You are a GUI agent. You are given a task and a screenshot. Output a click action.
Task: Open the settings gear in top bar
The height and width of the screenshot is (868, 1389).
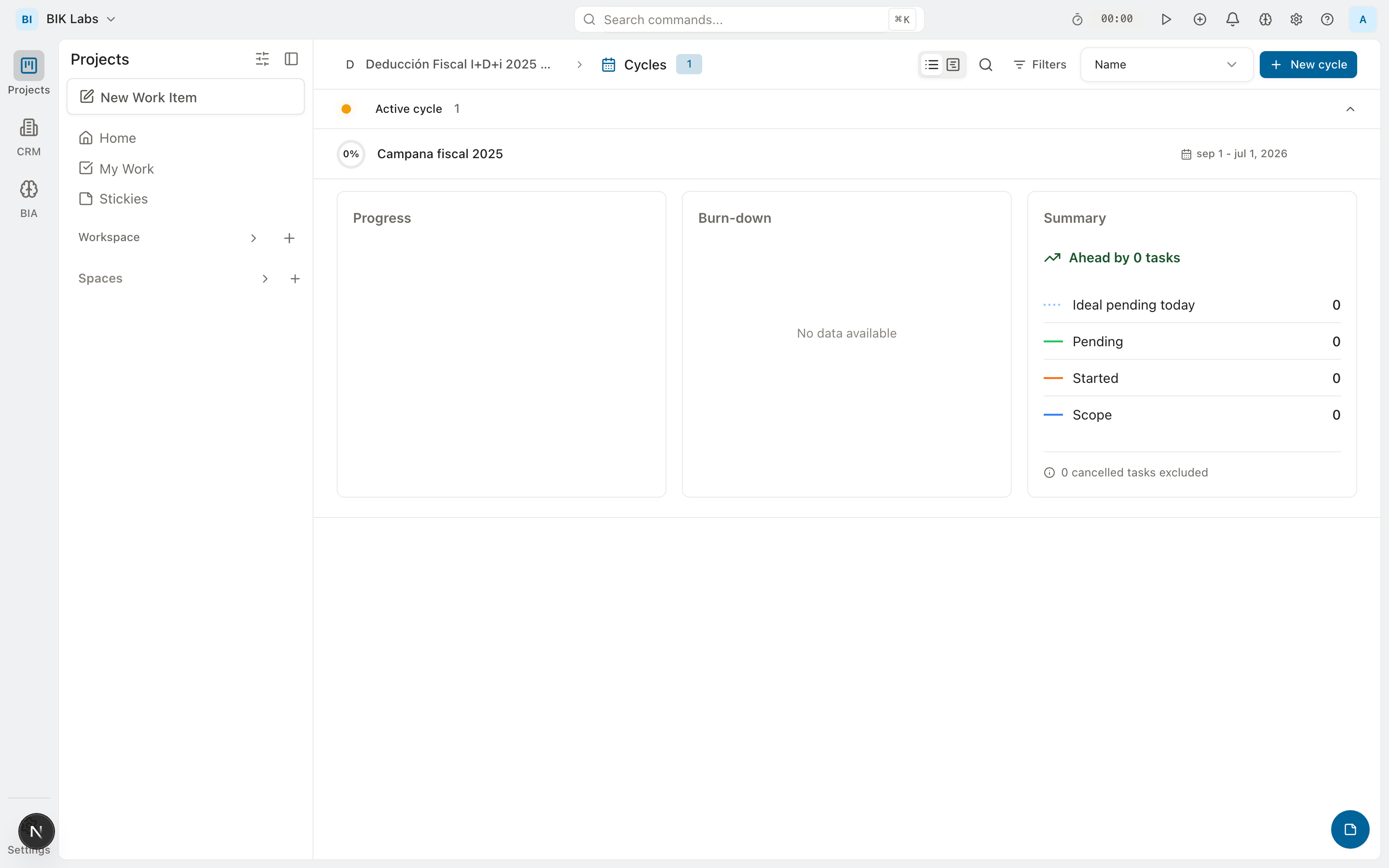(1296, 19)
